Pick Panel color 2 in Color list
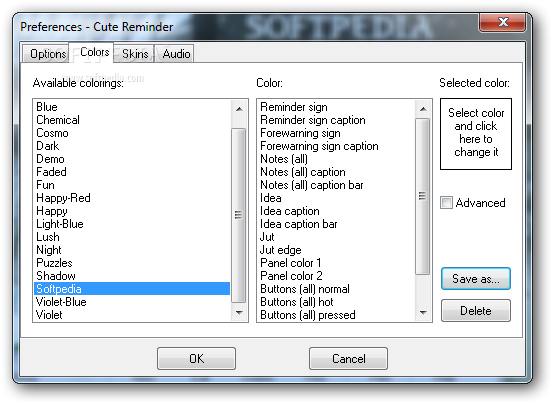The width and height of the screenshot is (553, 404). pos(337,276)
